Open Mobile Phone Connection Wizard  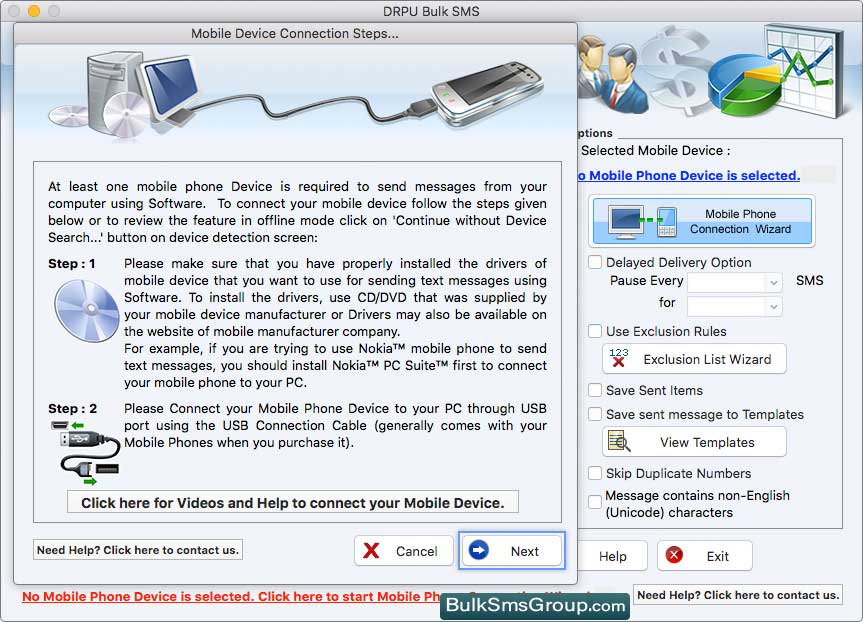tap(702, 221)
